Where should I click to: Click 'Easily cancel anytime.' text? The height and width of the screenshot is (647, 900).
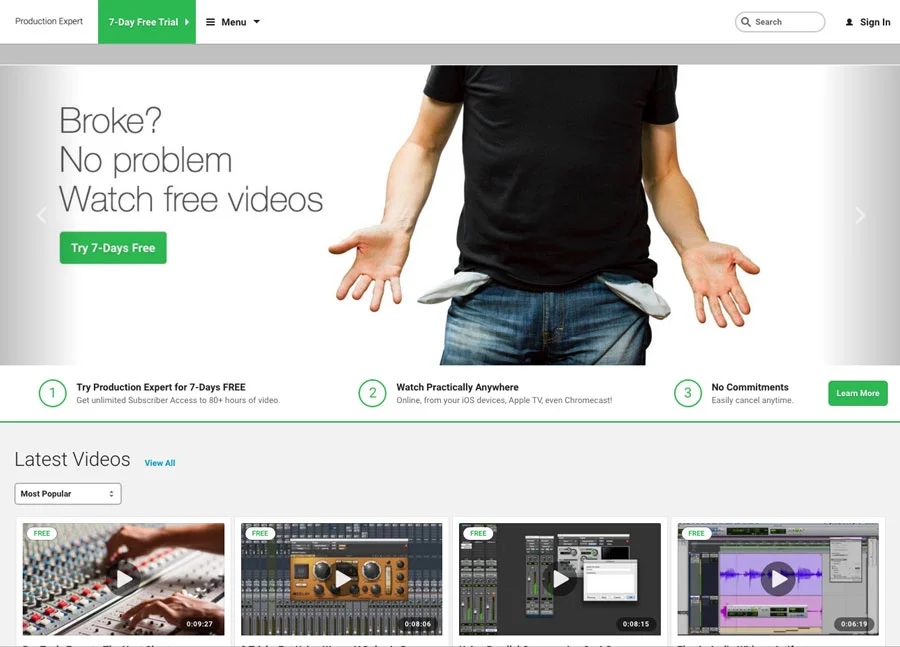pyautogui.click(x=752, y=400)
